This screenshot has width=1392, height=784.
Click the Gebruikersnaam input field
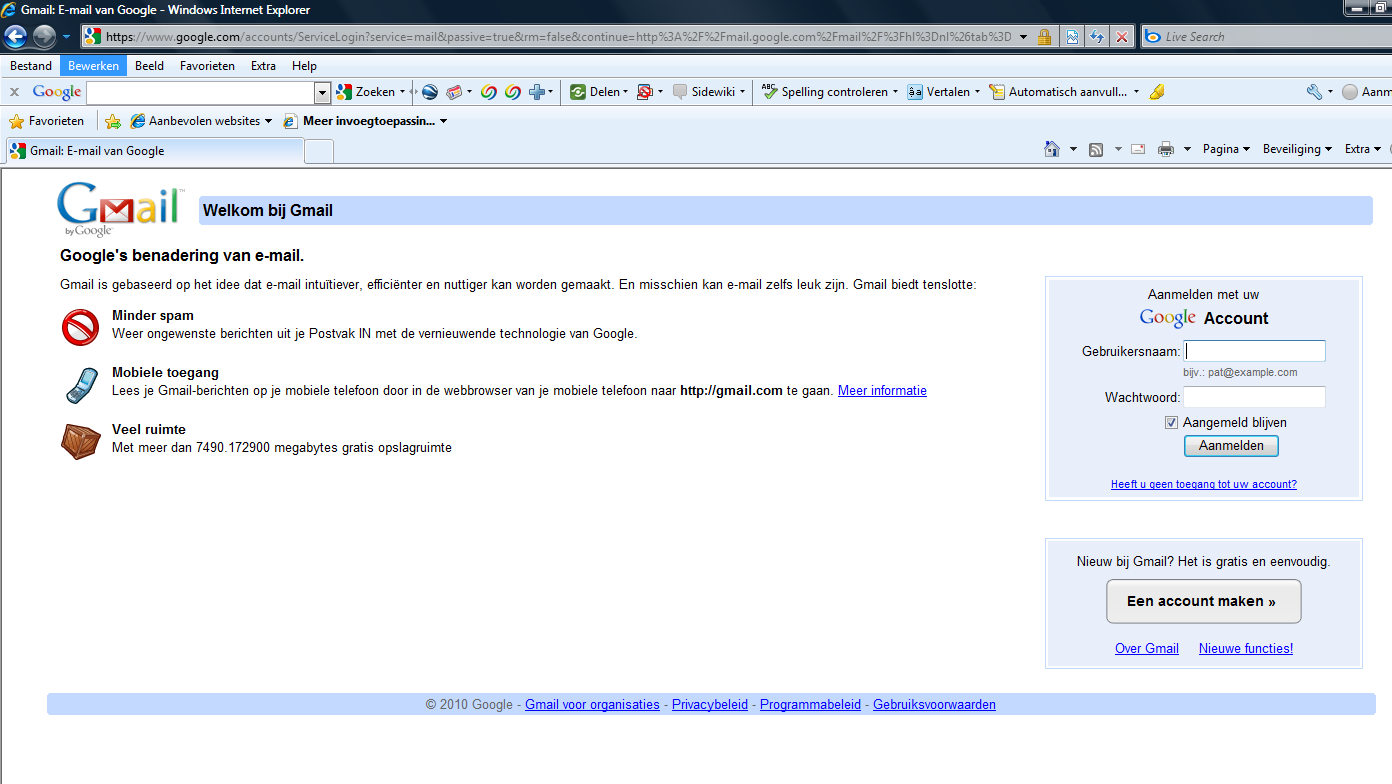pos(1255,351)
